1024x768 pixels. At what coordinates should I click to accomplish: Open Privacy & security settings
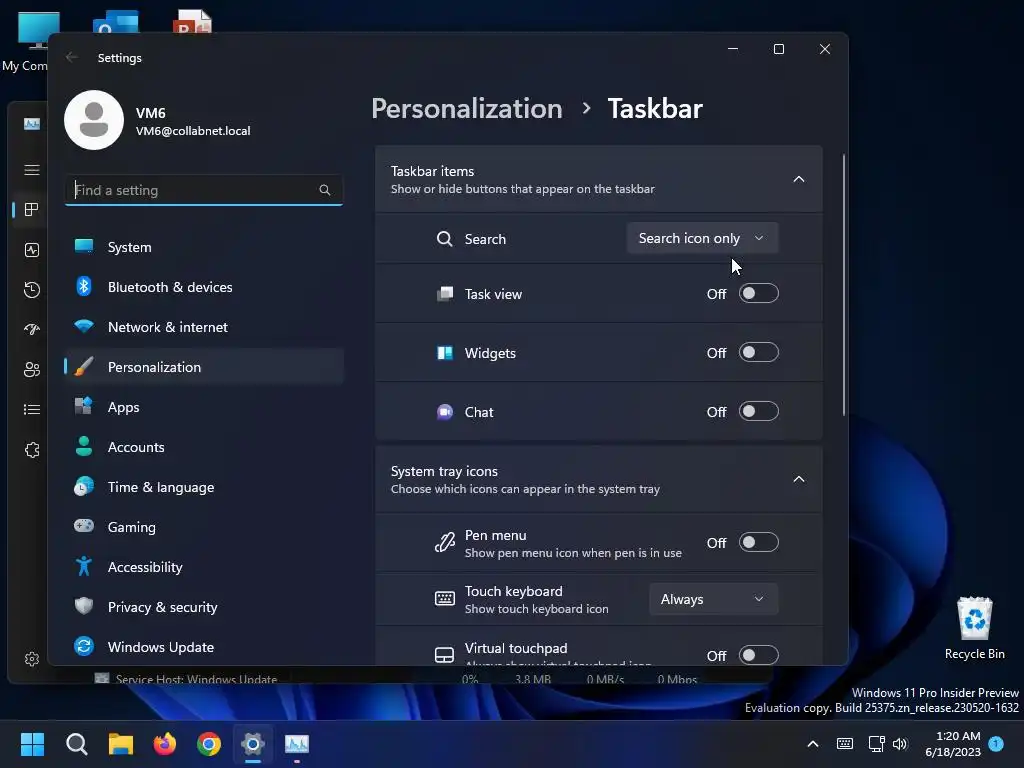click(204, 607)
